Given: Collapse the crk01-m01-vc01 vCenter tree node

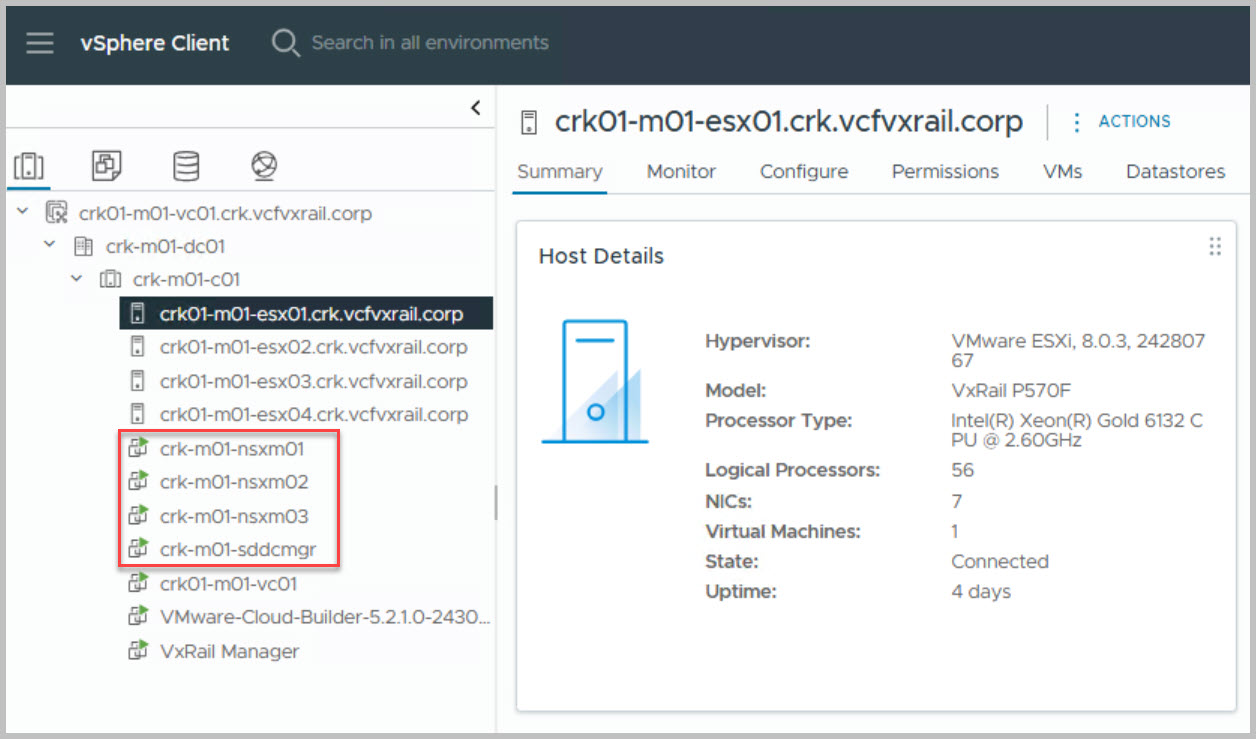Looking at the screenshot, I should click(x=23, y=213).
